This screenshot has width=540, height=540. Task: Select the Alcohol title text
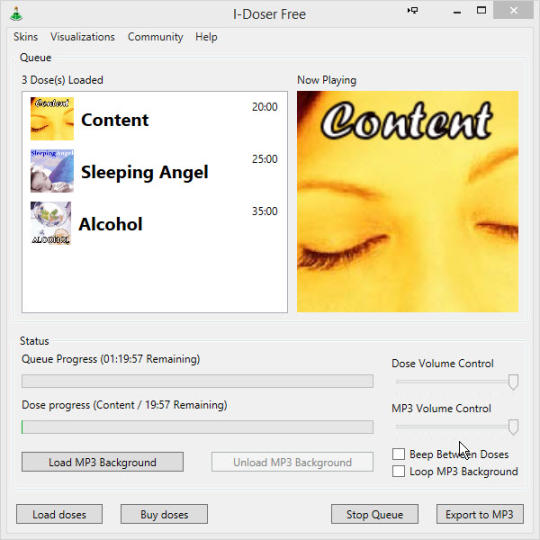111,224
